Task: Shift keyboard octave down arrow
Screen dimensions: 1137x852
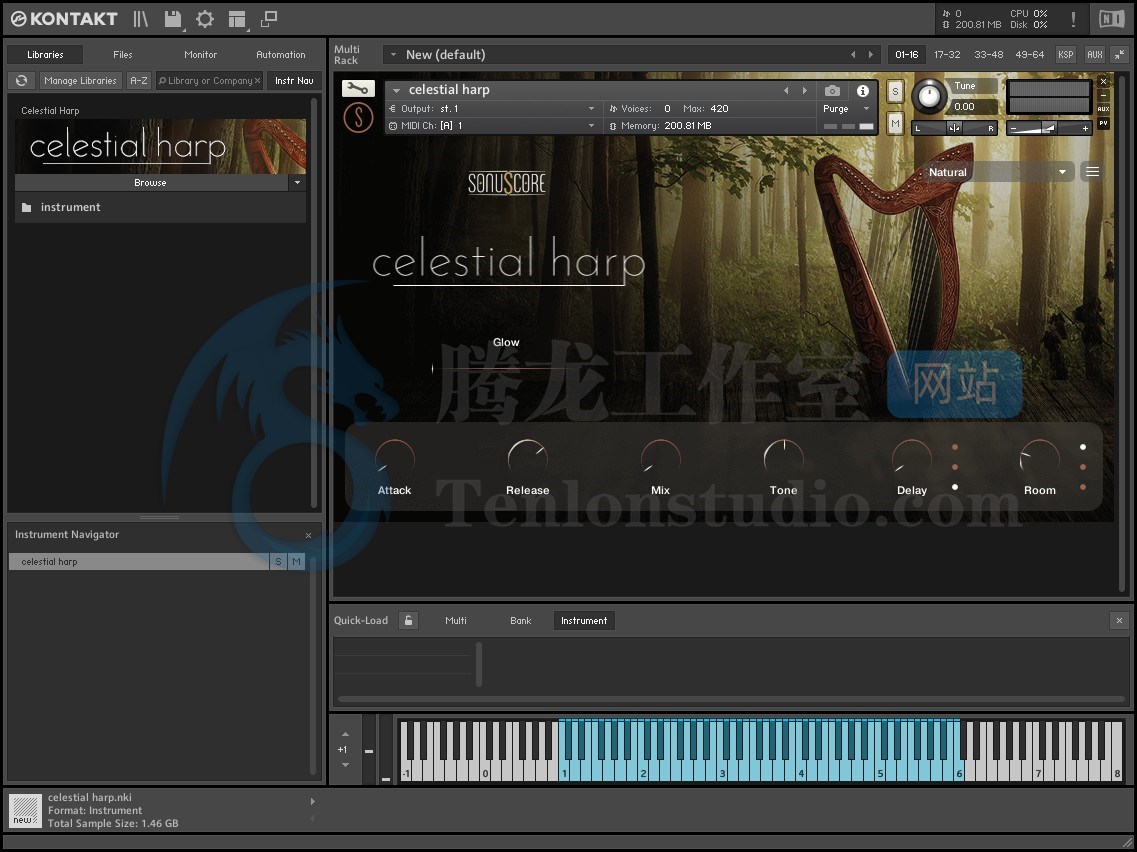Action: (x=345, y=765)
